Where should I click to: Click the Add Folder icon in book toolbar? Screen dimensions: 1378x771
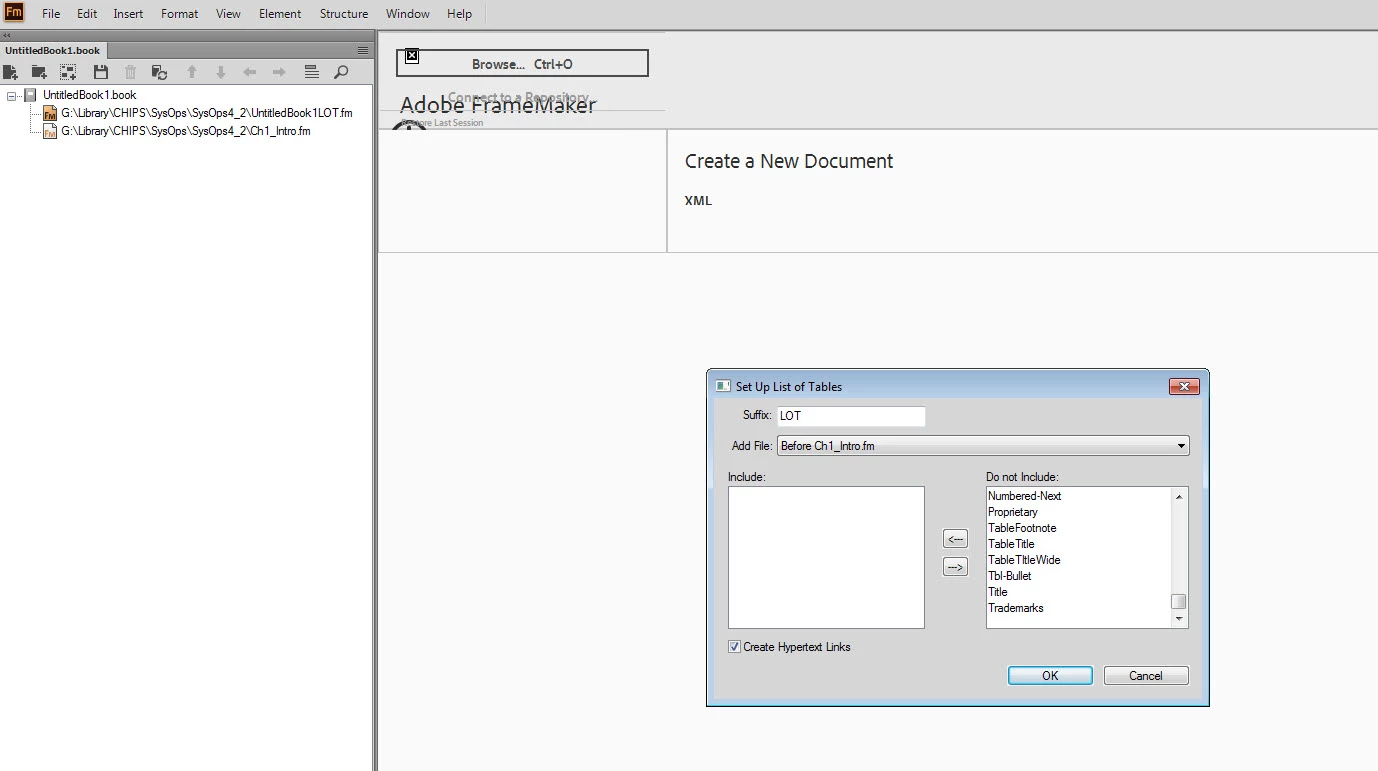coord(39,72)
